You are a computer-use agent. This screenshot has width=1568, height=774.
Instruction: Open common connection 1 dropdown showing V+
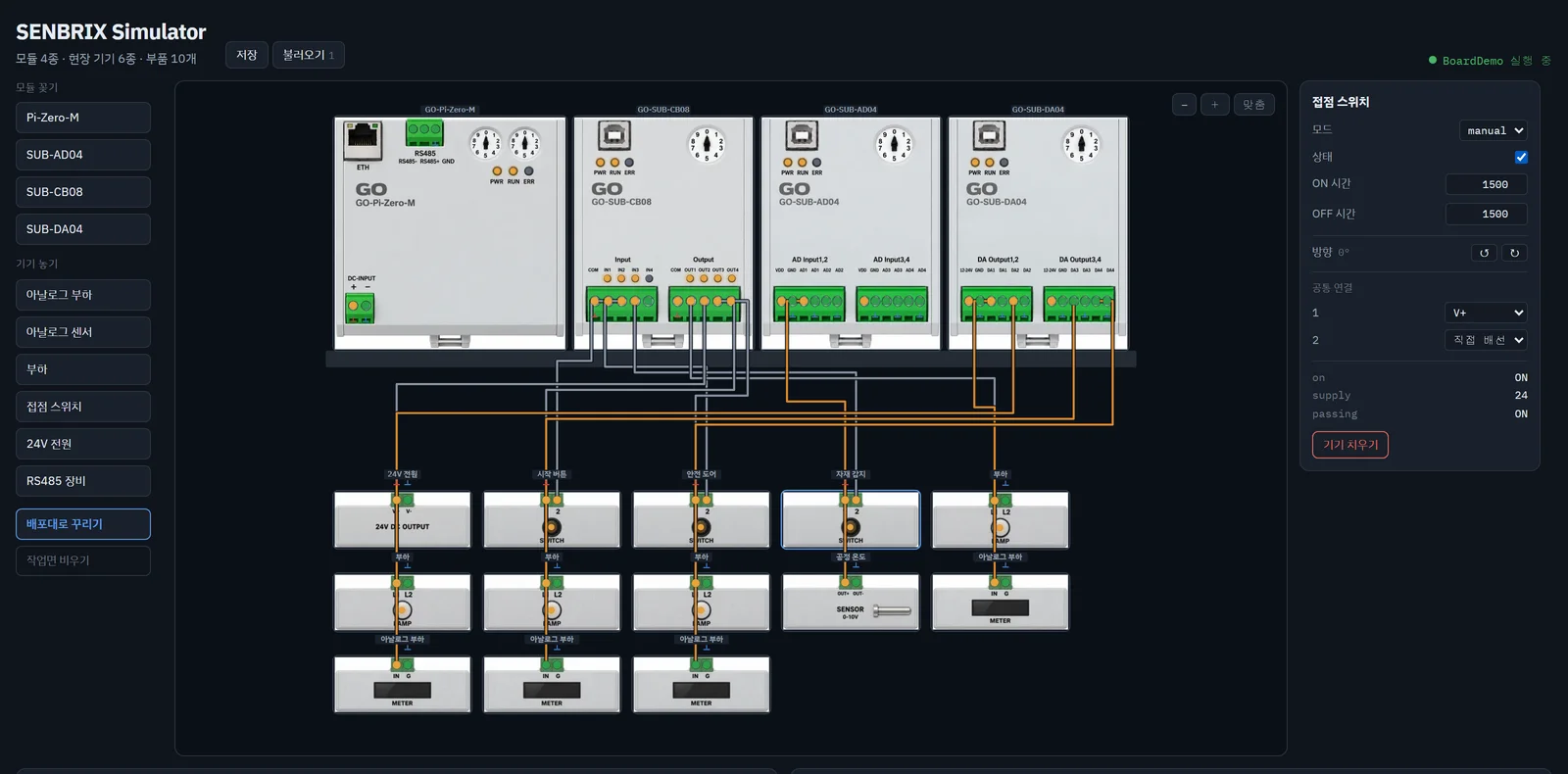(x=1486, y=313)
